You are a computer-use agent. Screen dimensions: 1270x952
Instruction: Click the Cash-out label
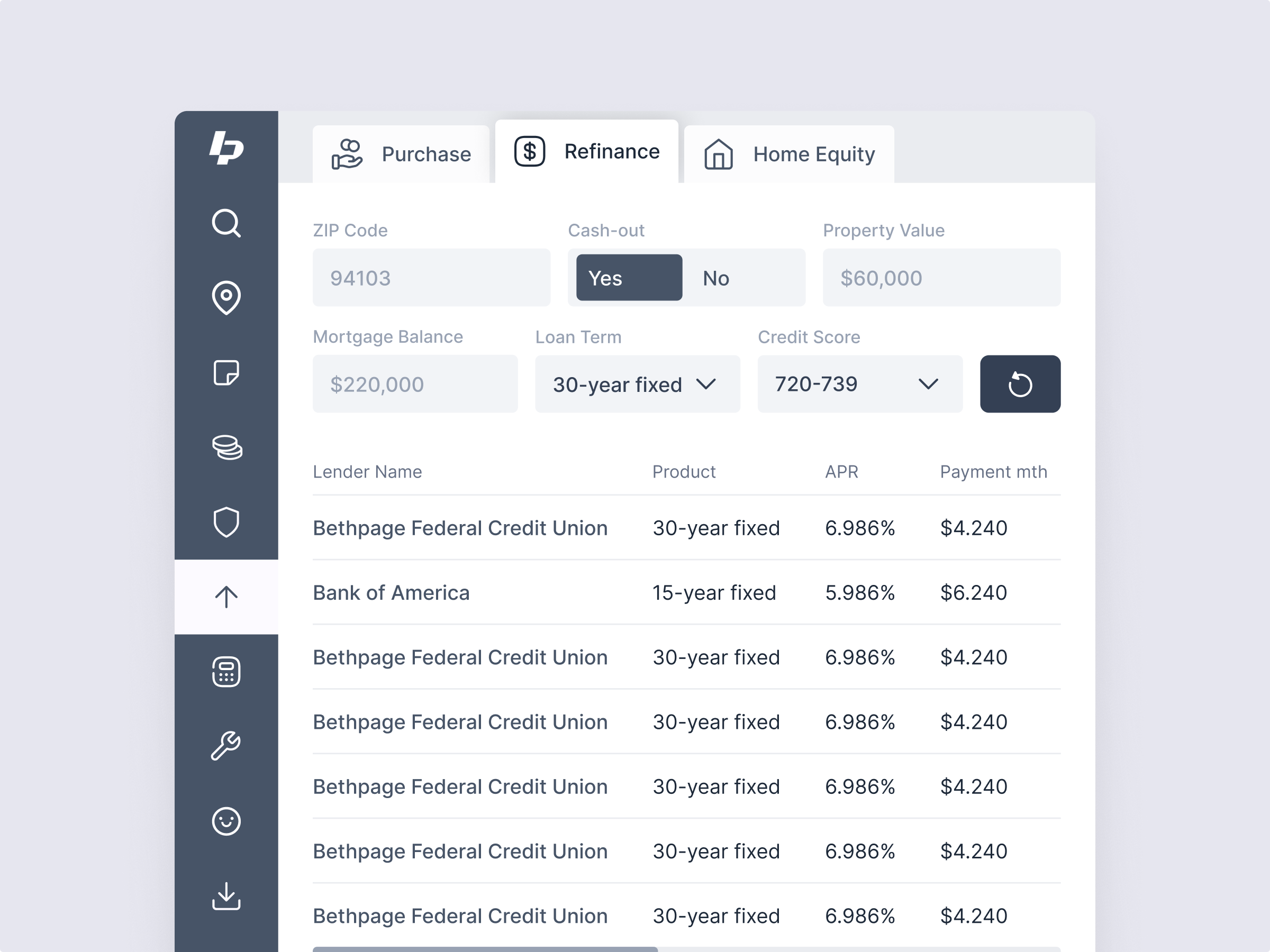(606, 231)
